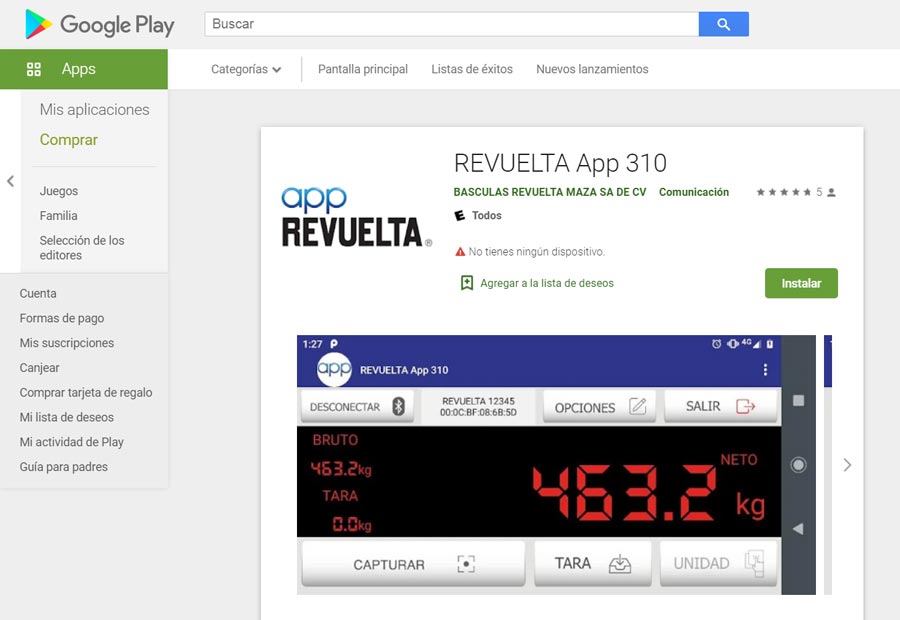Screen dimensions: 900x620
Task: Click the exit icon on SALIR
Action: pyautogui.click(x=745, y=406)
